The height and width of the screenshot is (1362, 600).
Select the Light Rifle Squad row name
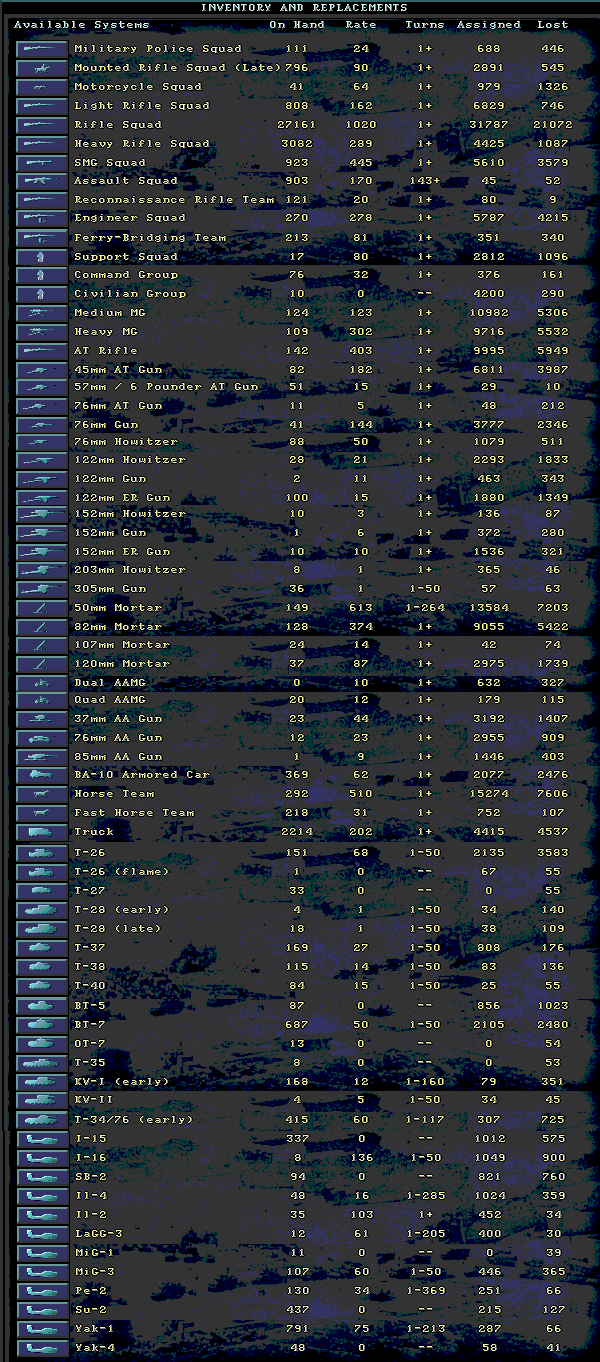142,105
